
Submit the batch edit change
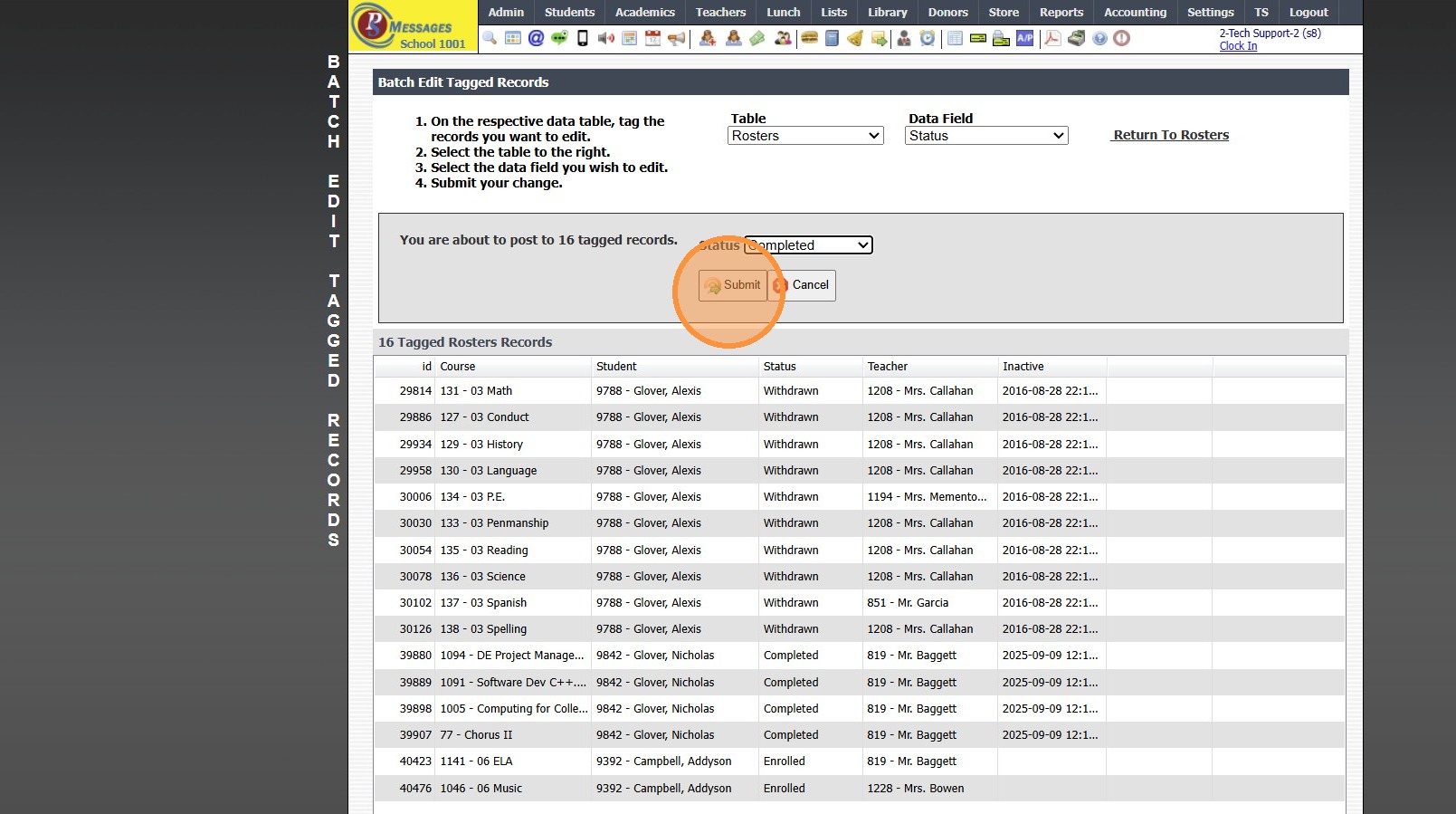tap(733, 285)
